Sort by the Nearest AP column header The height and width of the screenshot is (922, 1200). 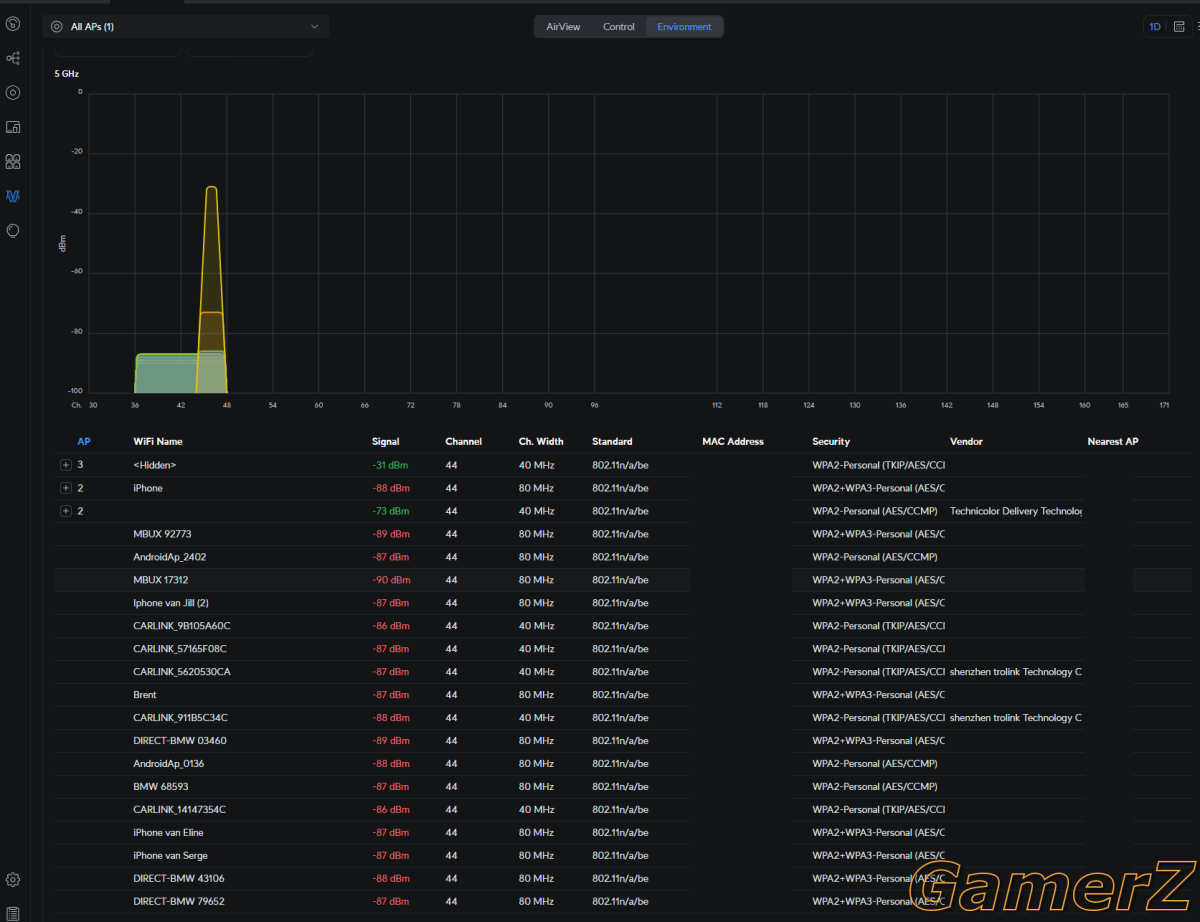click(1113, 442)
